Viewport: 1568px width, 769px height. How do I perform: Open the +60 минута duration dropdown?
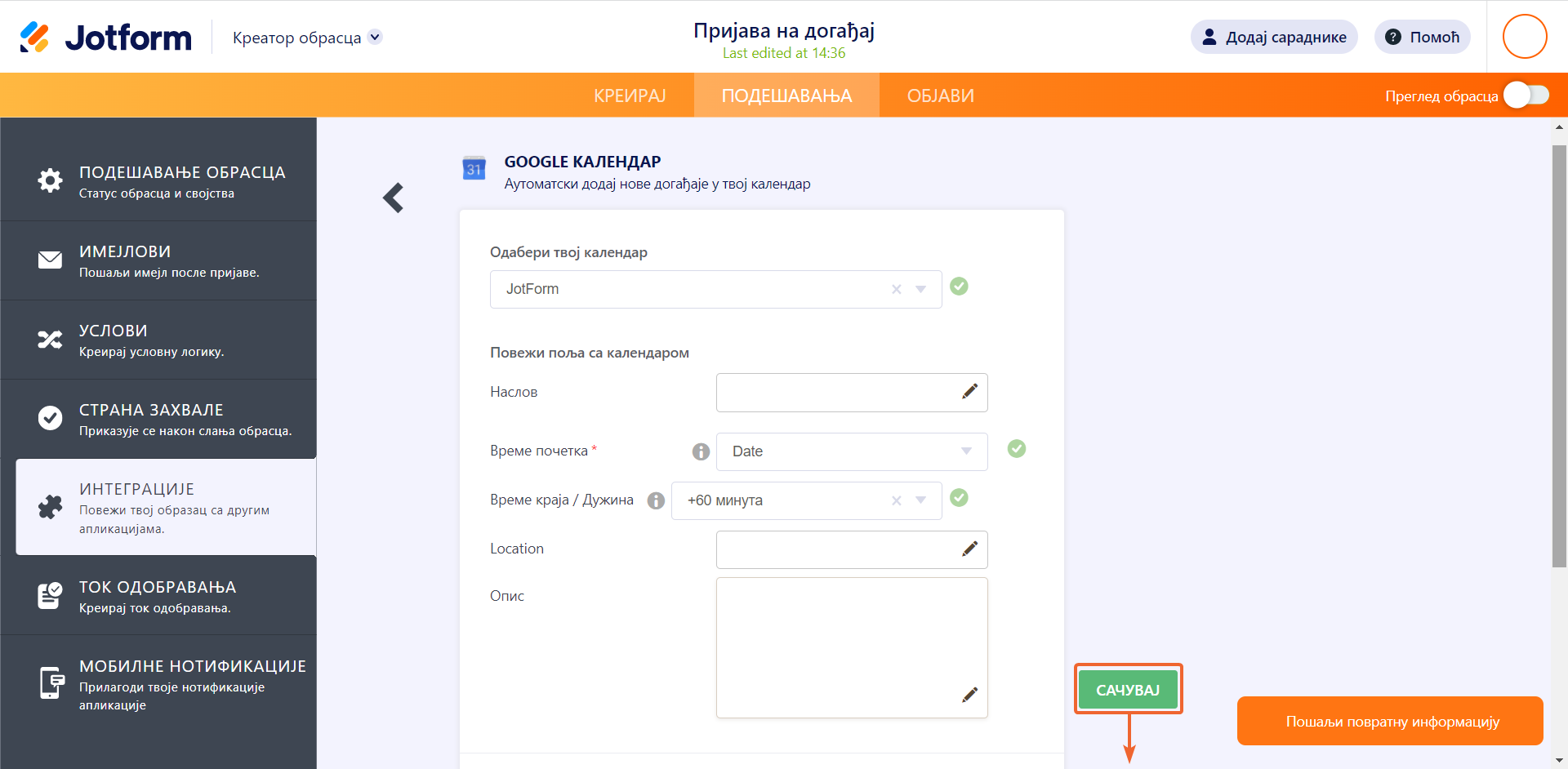point(806,500)
